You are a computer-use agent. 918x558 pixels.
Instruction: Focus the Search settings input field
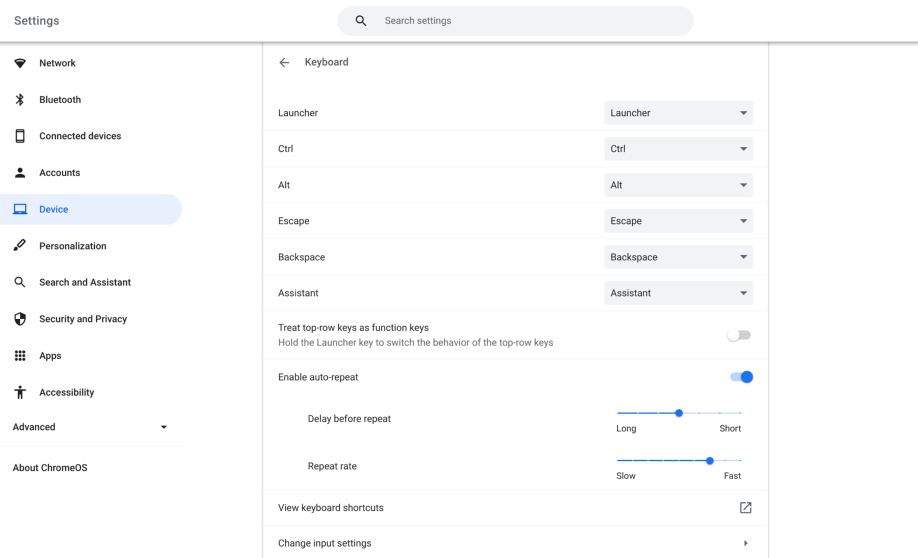tap(515, 21)
